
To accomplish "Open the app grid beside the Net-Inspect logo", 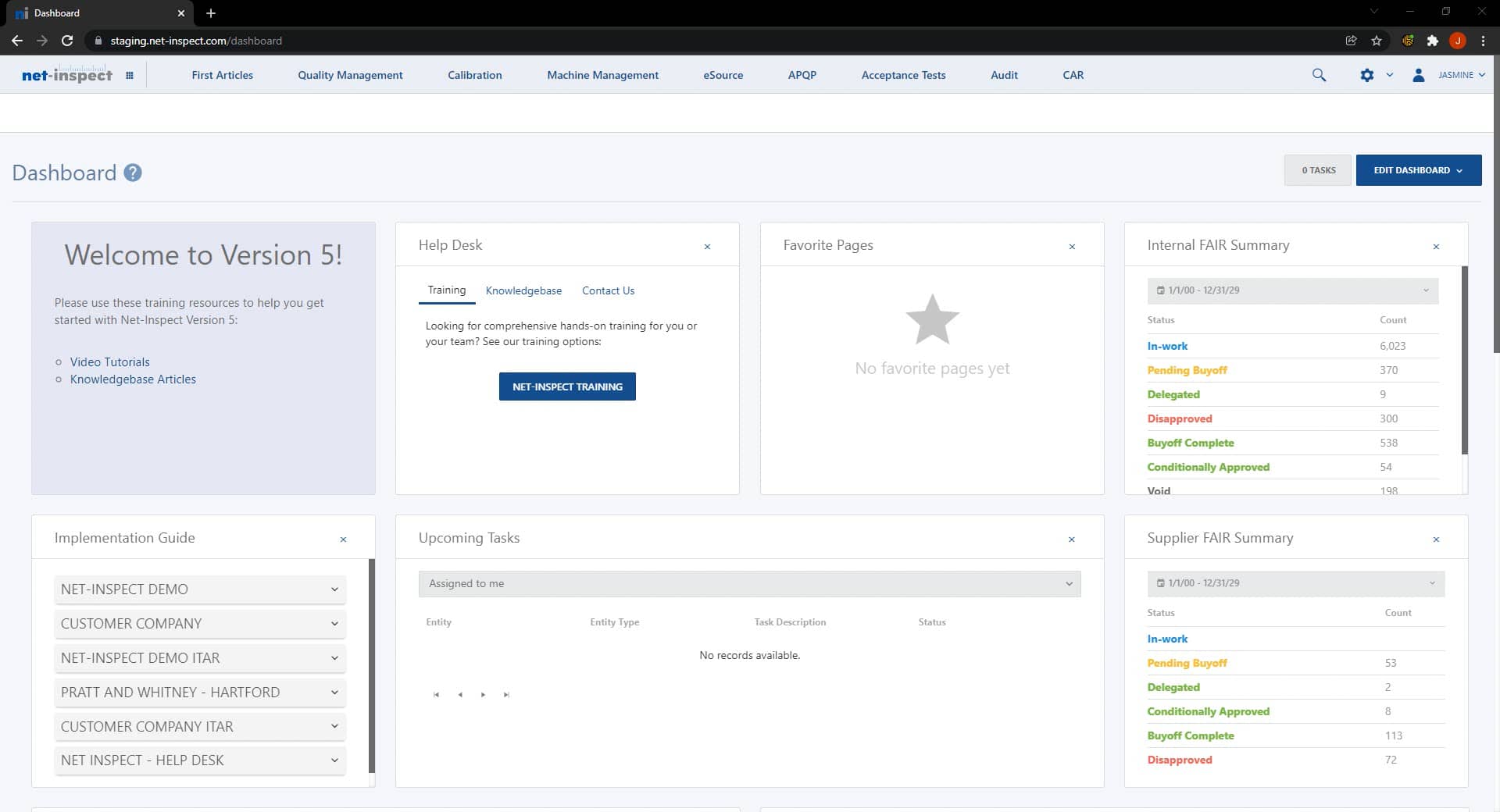I will [130, 75].
